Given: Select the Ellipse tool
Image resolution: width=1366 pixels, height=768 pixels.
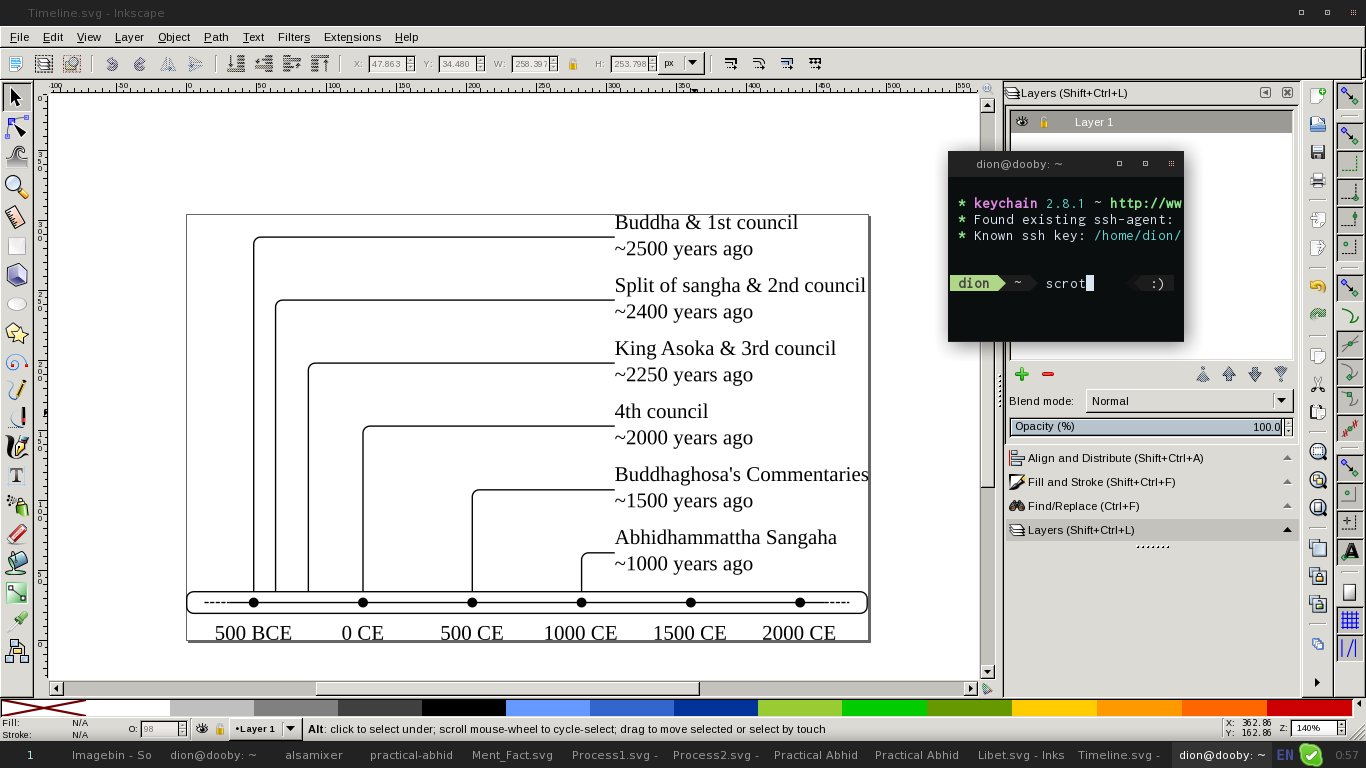Looking at the screenshot, I should coord(16,303).
